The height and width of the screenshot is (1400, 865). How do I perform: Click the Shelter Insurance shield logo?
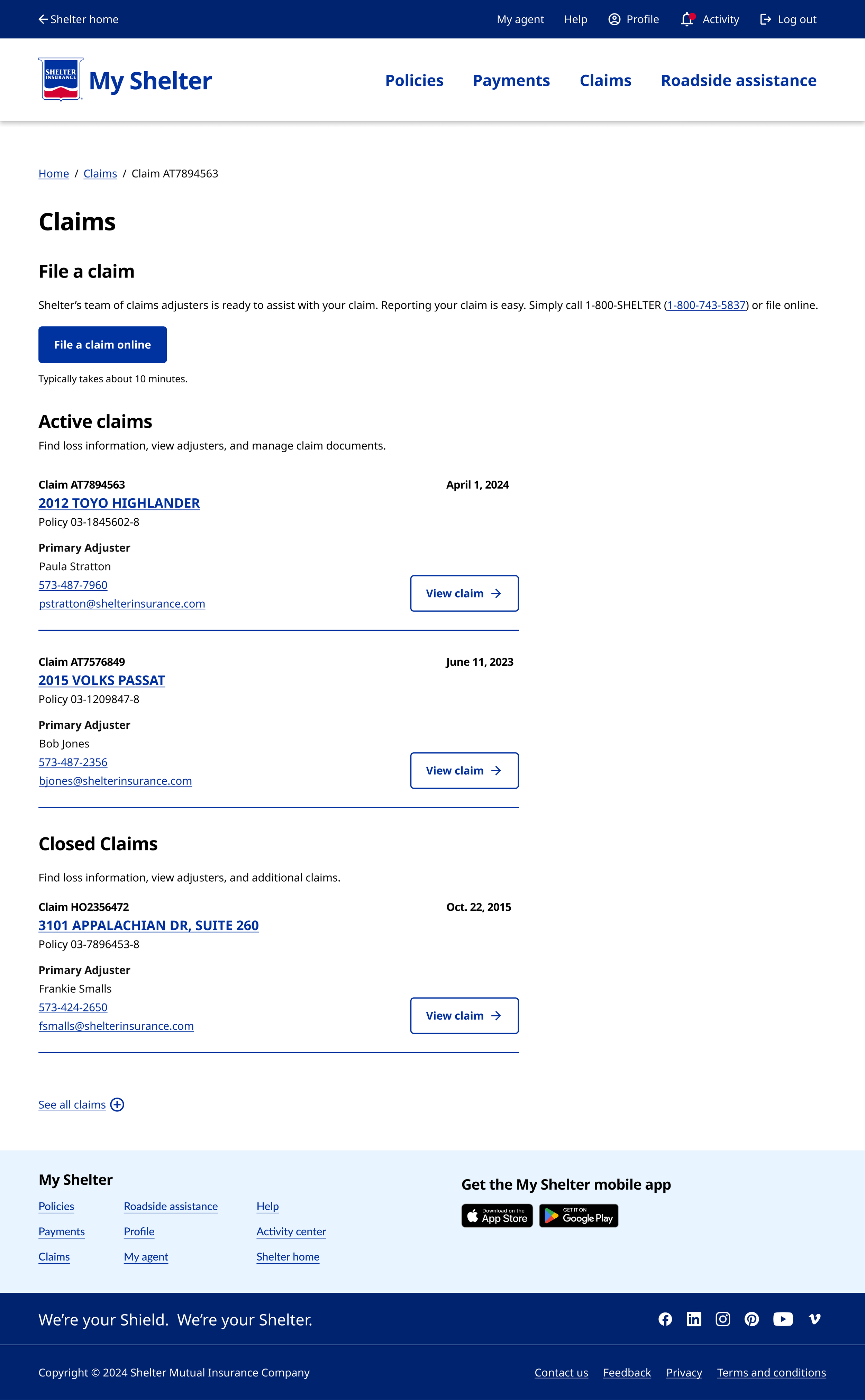click(x=61, y=80)
